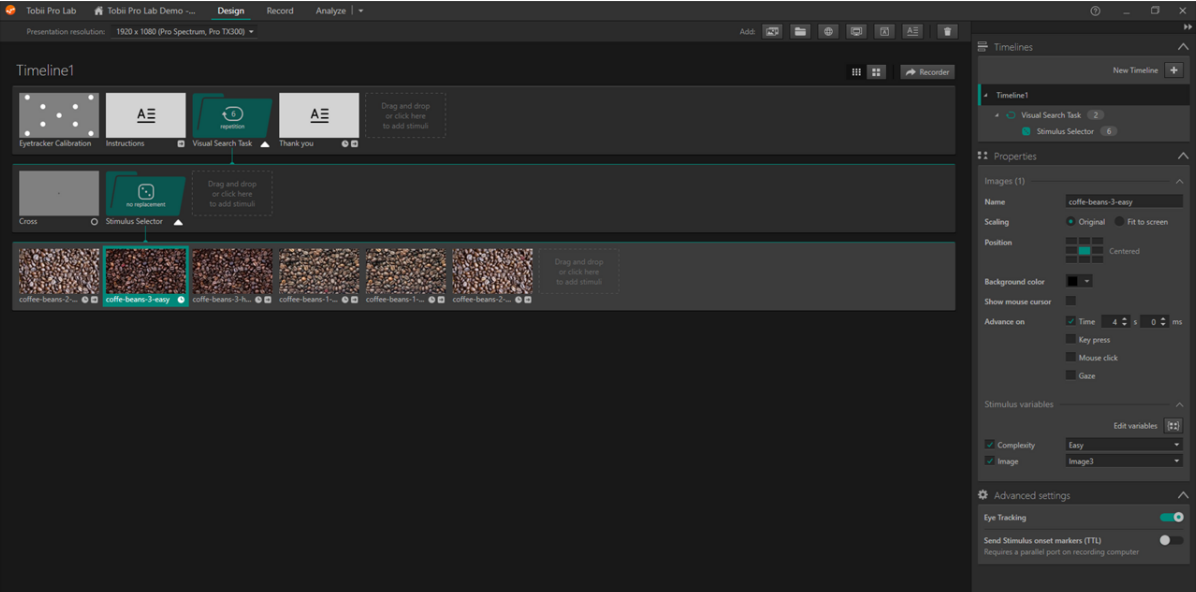
Task: Open the edit variables grid icon
Action: (1174, 426)
